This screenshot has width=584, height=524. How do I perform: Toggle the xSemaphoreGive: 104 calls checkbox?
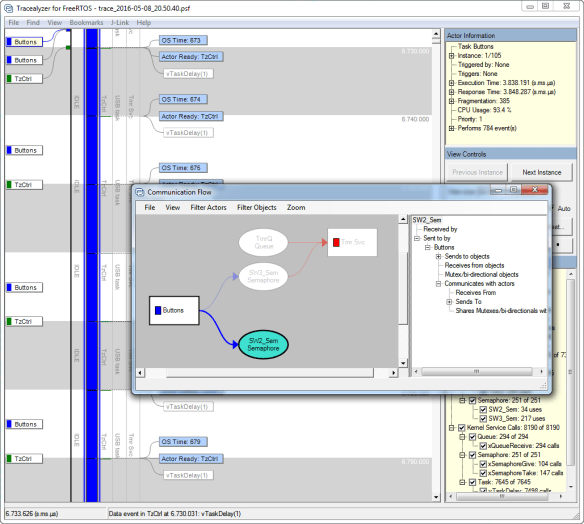tap(483, 464)
